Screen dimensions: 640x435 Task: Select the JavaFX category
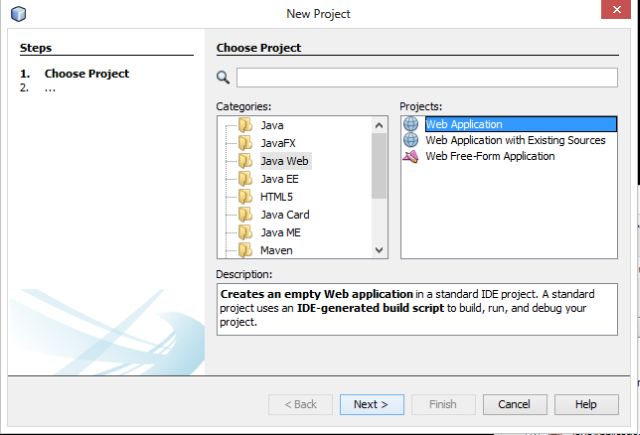tap(278, 143)
